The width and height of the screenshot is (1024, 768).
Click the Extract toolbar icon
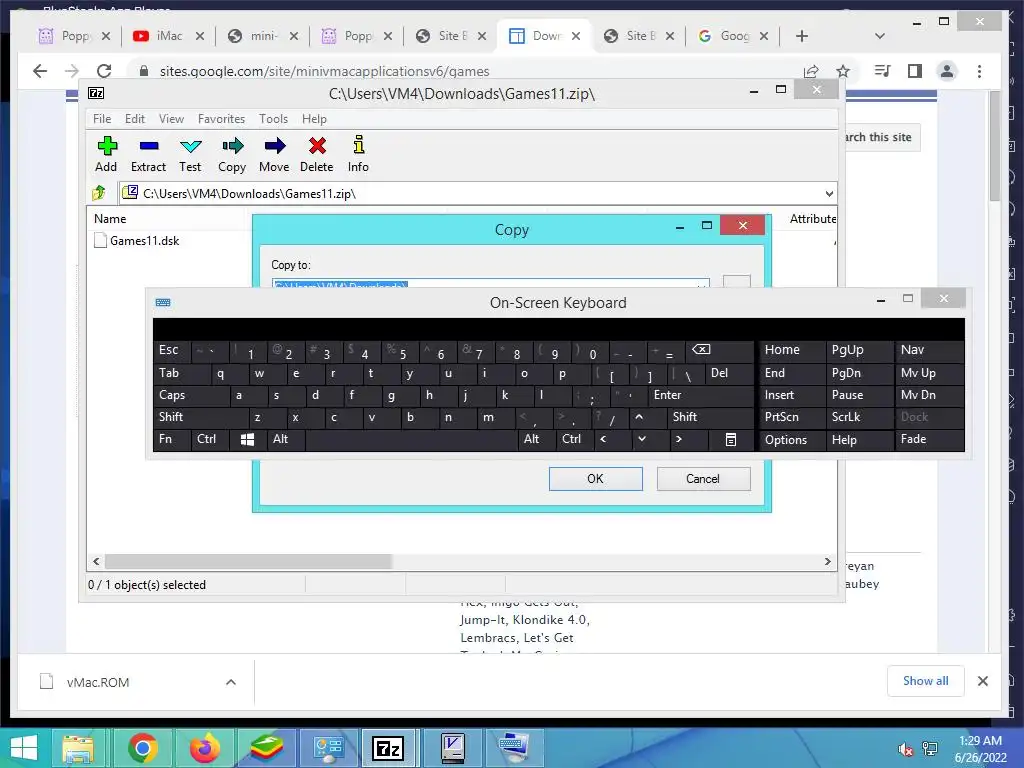point(148,154)
